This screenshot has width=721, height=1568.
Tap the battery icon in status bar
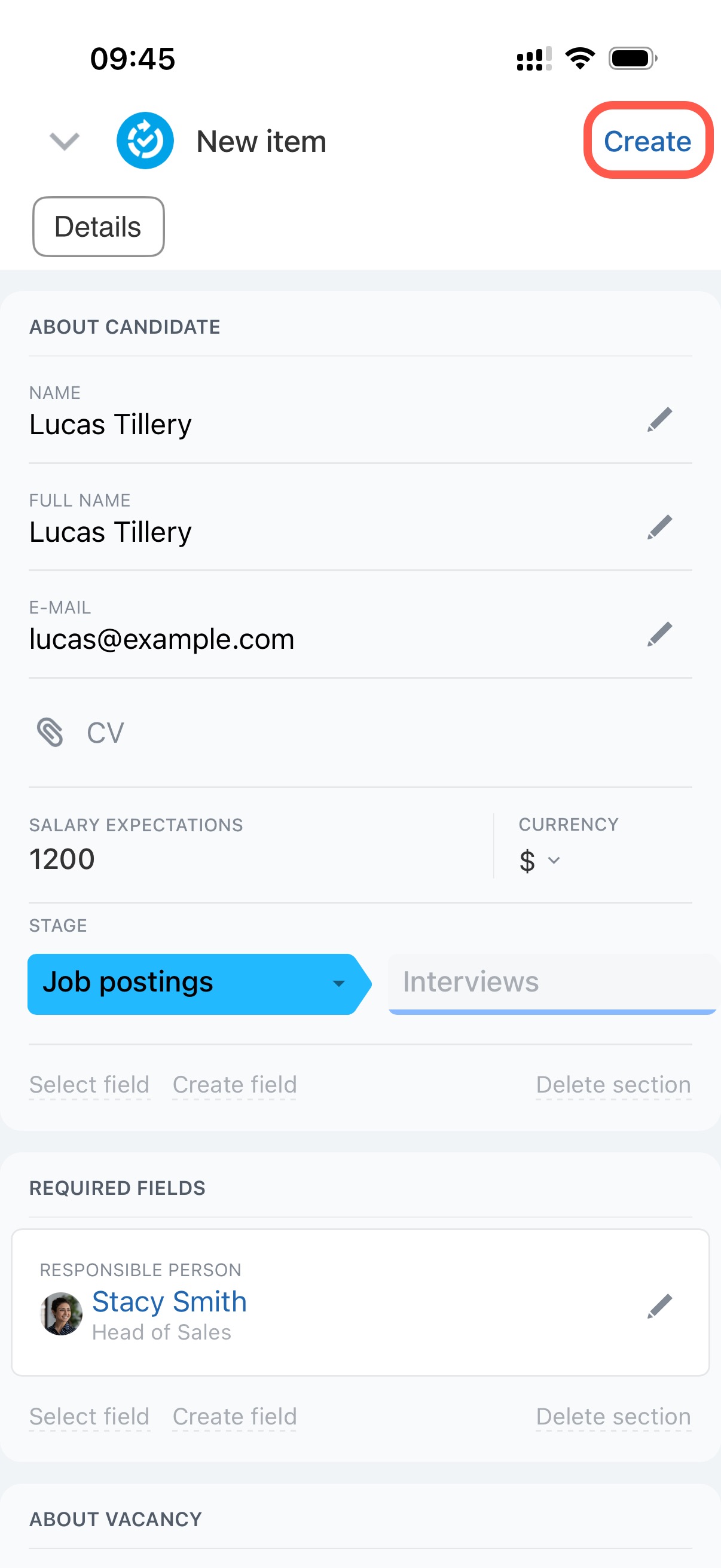click(x=632, y=59)
